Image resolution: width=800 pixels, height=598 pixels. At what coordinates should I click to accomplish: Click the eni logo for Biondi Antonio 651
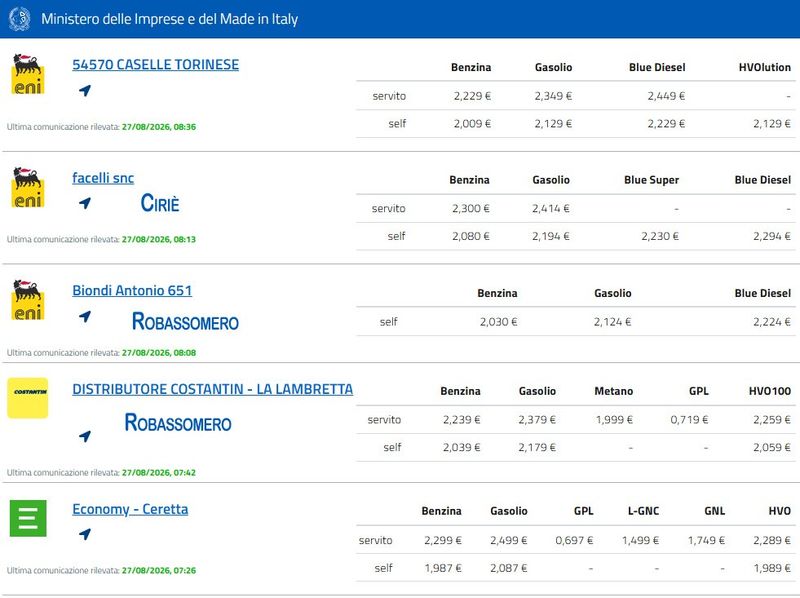pos(28,300)
